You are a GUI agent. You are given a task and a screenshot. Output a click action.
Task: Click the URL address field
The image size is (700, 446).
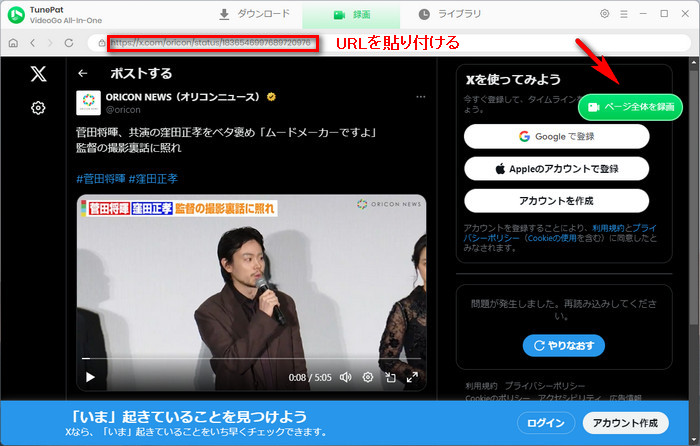pyautogui.click(x=389, y=43)
